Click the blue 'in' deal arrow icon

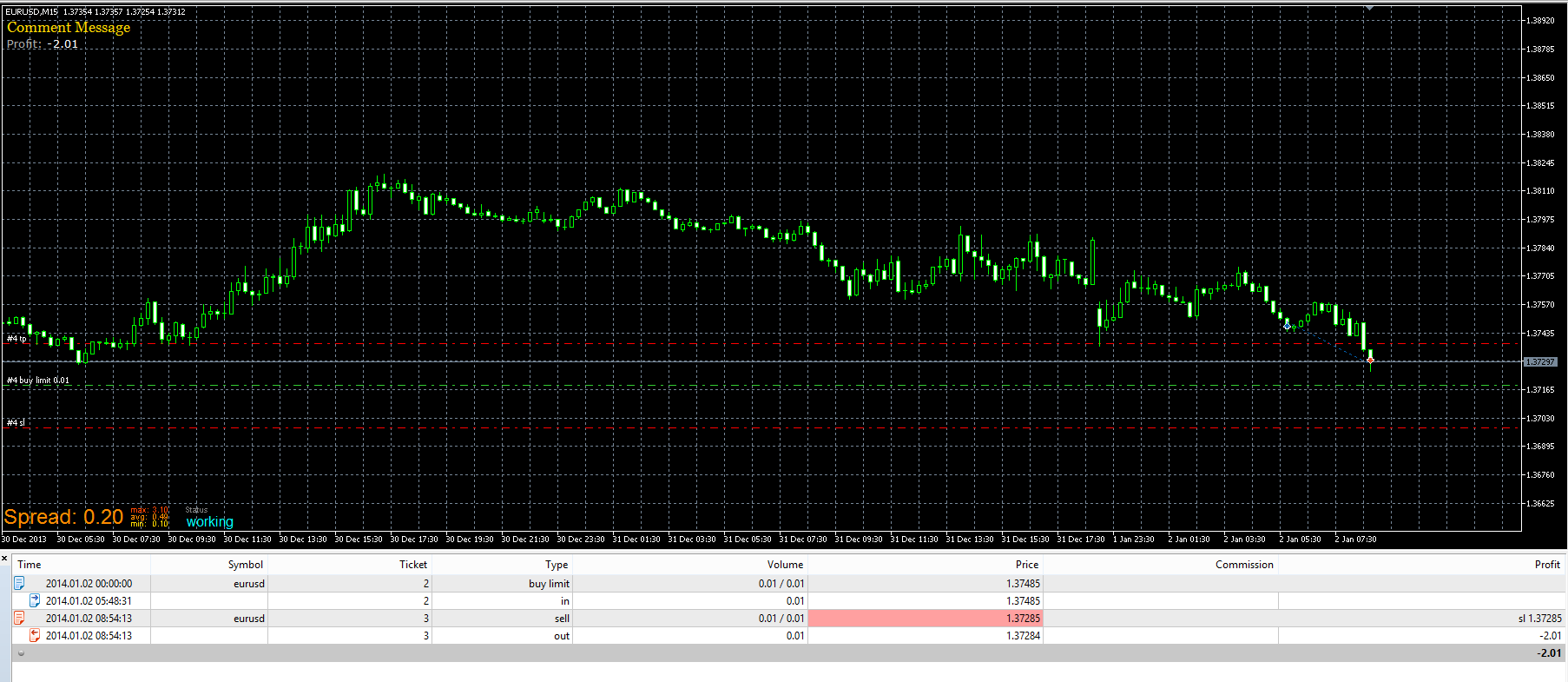35,600
